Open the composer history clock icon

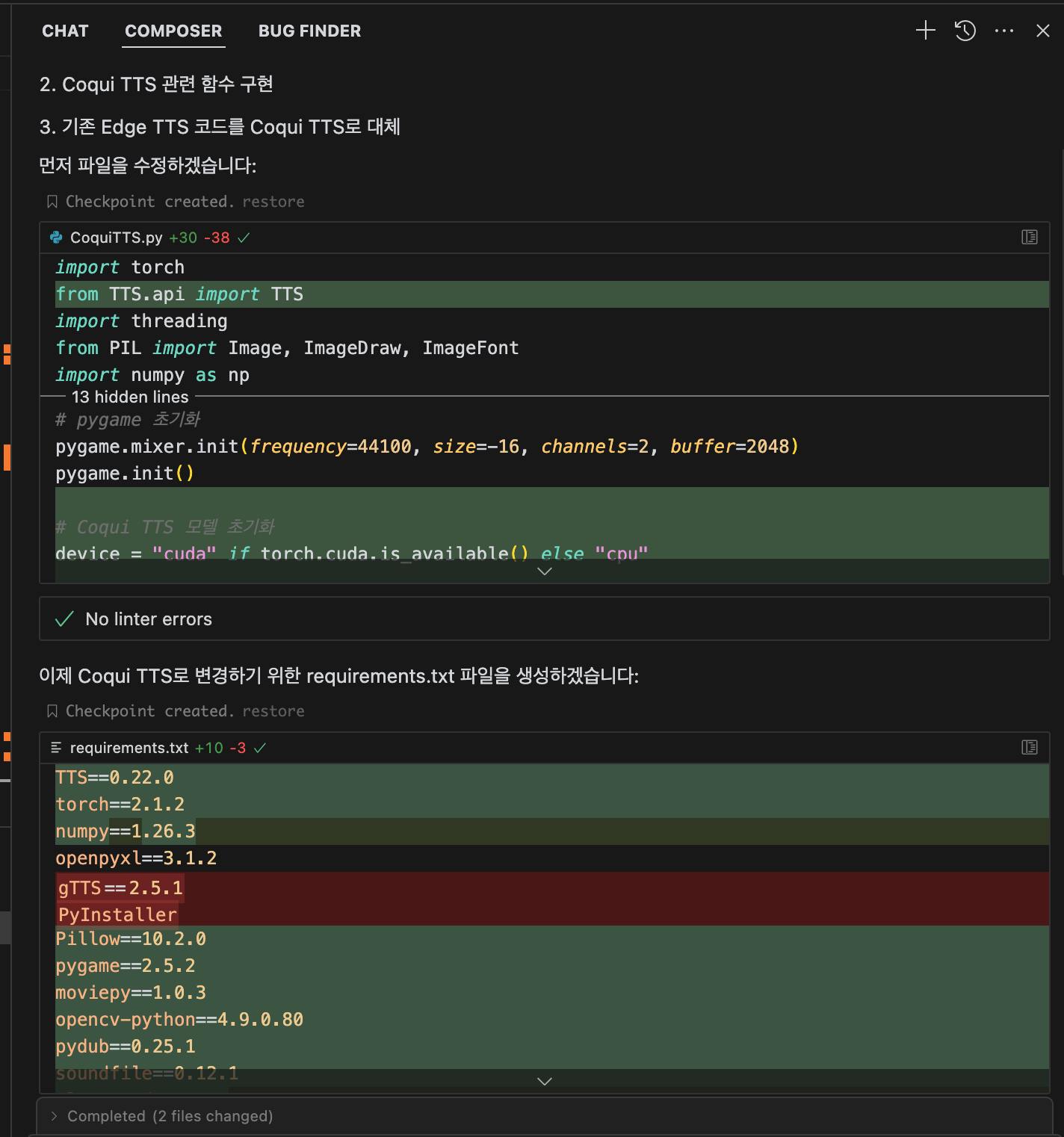click(965, 31)
